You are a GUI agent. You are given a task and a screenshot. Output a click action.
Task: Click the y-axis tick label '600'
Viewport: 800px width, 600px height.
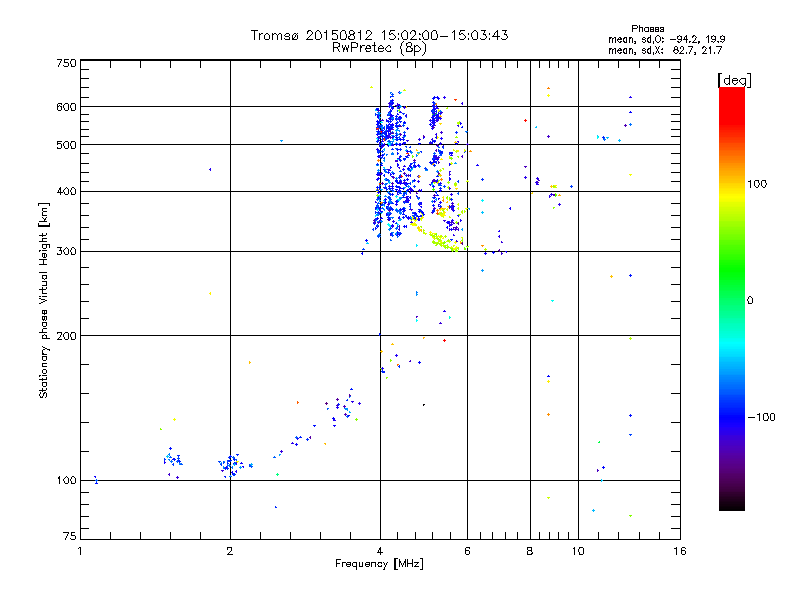click(66, 107)
